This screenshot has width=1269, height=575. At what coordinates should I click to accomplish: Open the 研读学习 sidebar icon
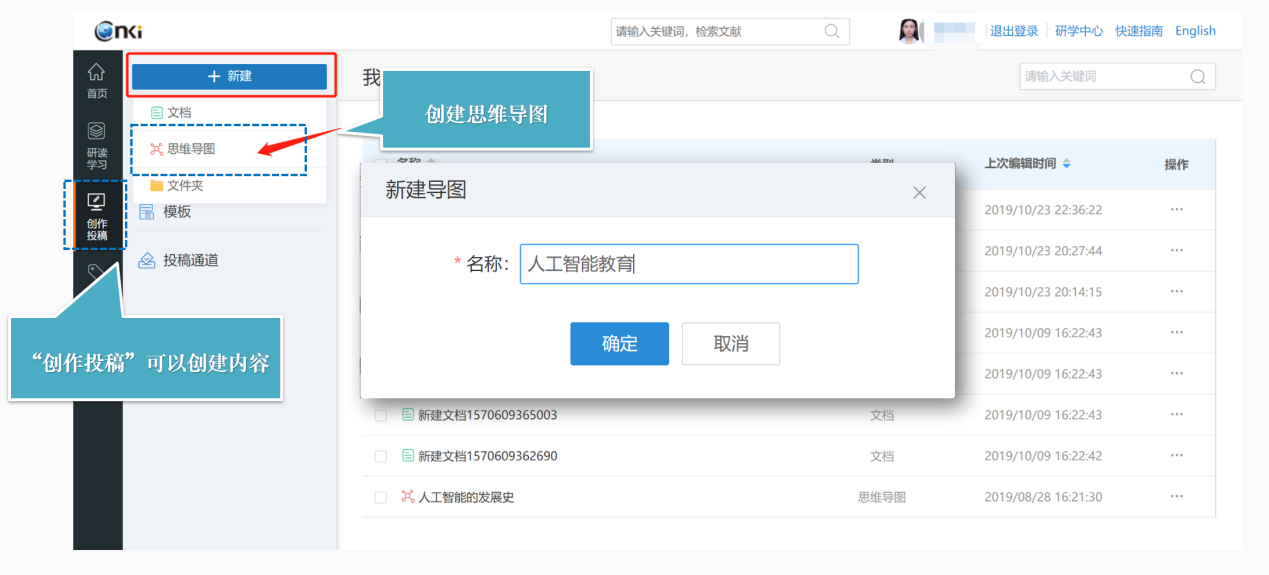[96, 145]
